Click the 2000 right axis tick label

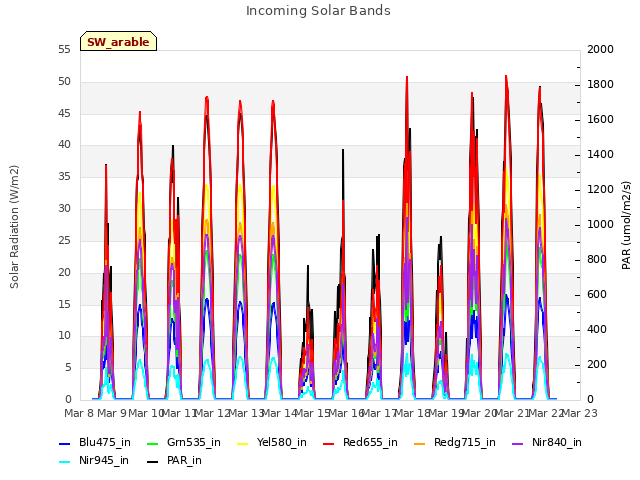(600, 50)
